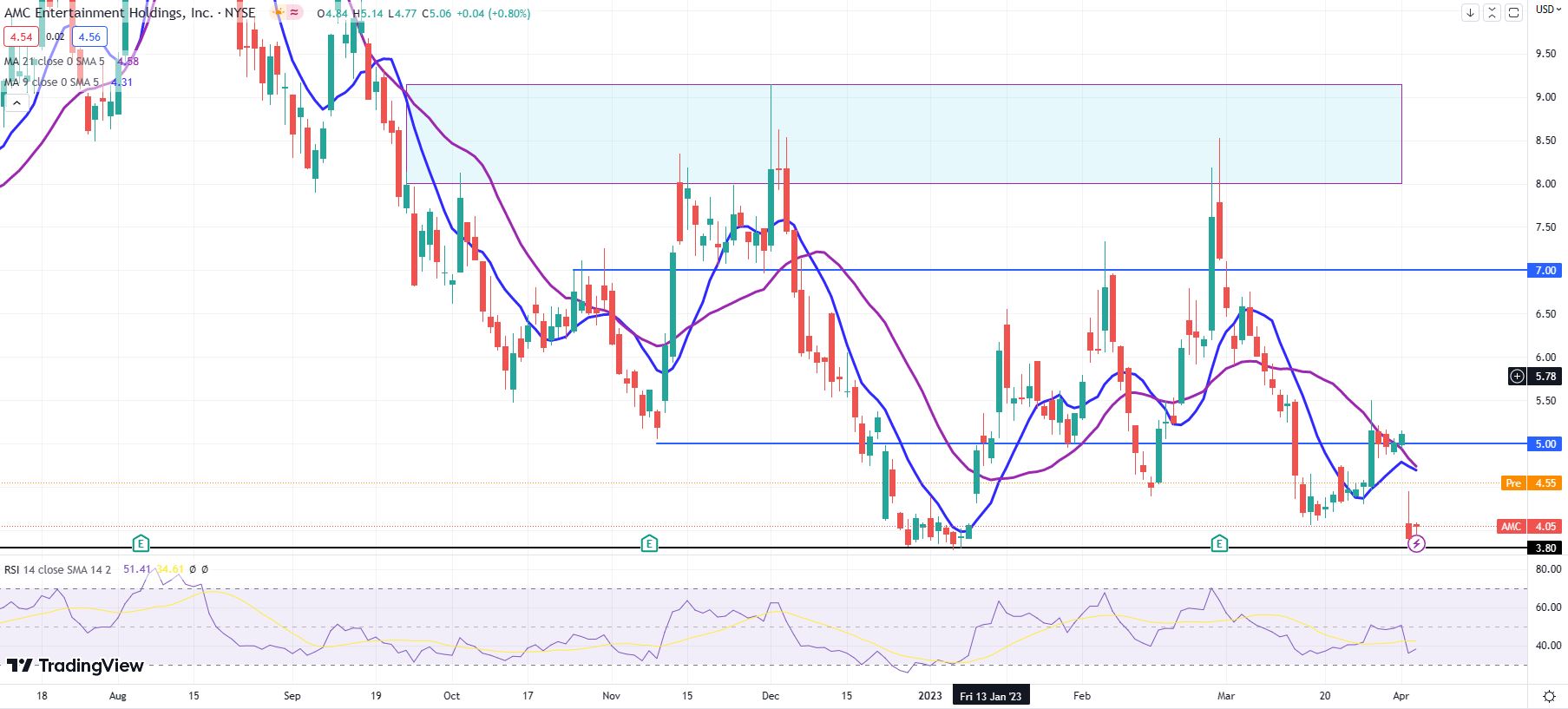Collapse the indicator legend with the chevron
This screenshot has width=1568, height=709.
(x=16, y=103)
